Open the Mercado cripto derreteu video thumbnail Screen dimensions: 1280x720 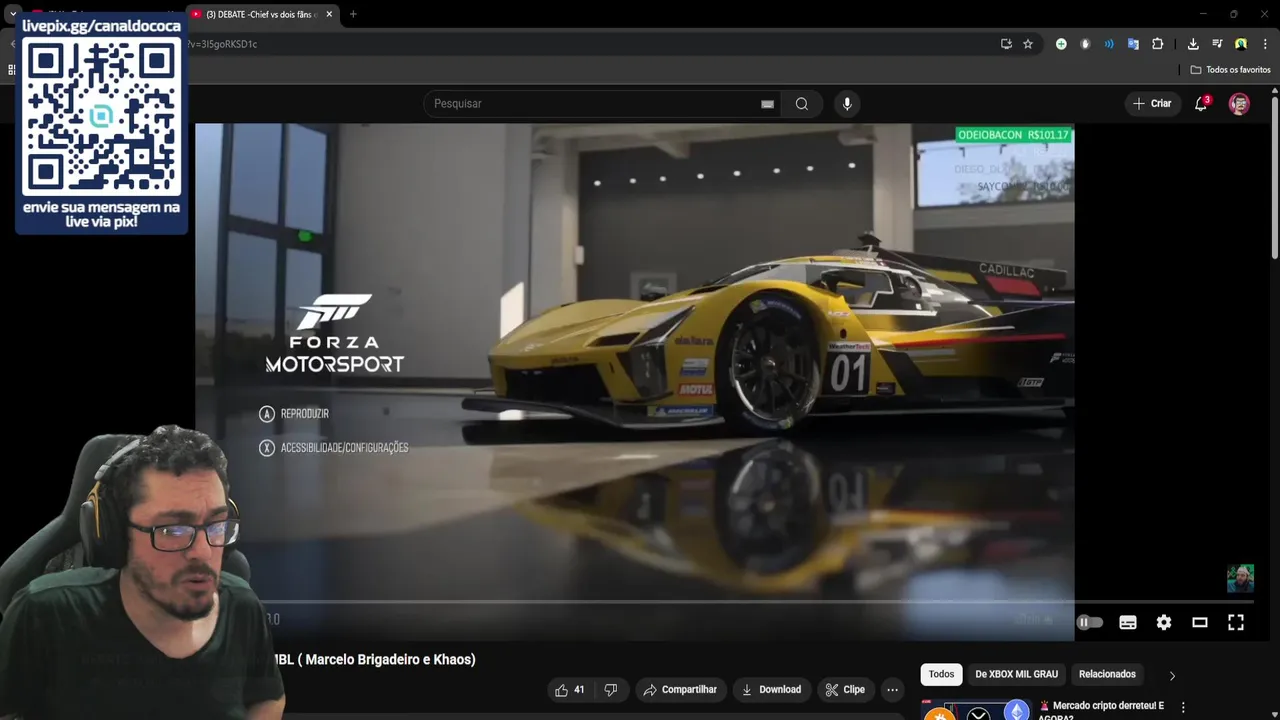(975, 710)
